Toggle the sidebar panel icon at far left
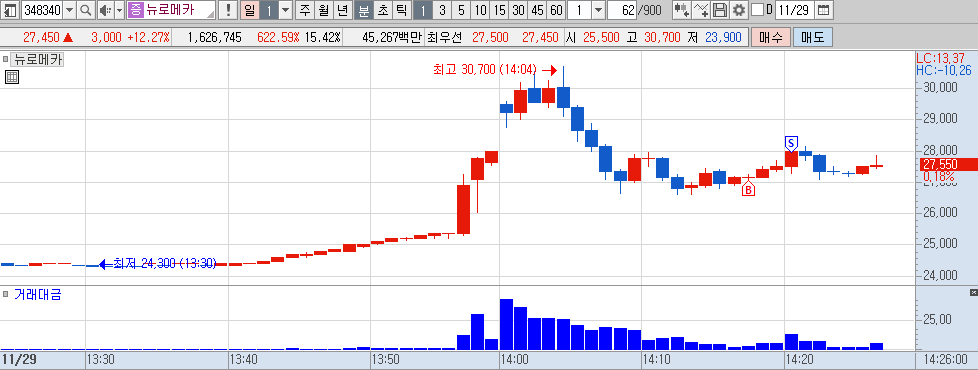 click(10, 10)
